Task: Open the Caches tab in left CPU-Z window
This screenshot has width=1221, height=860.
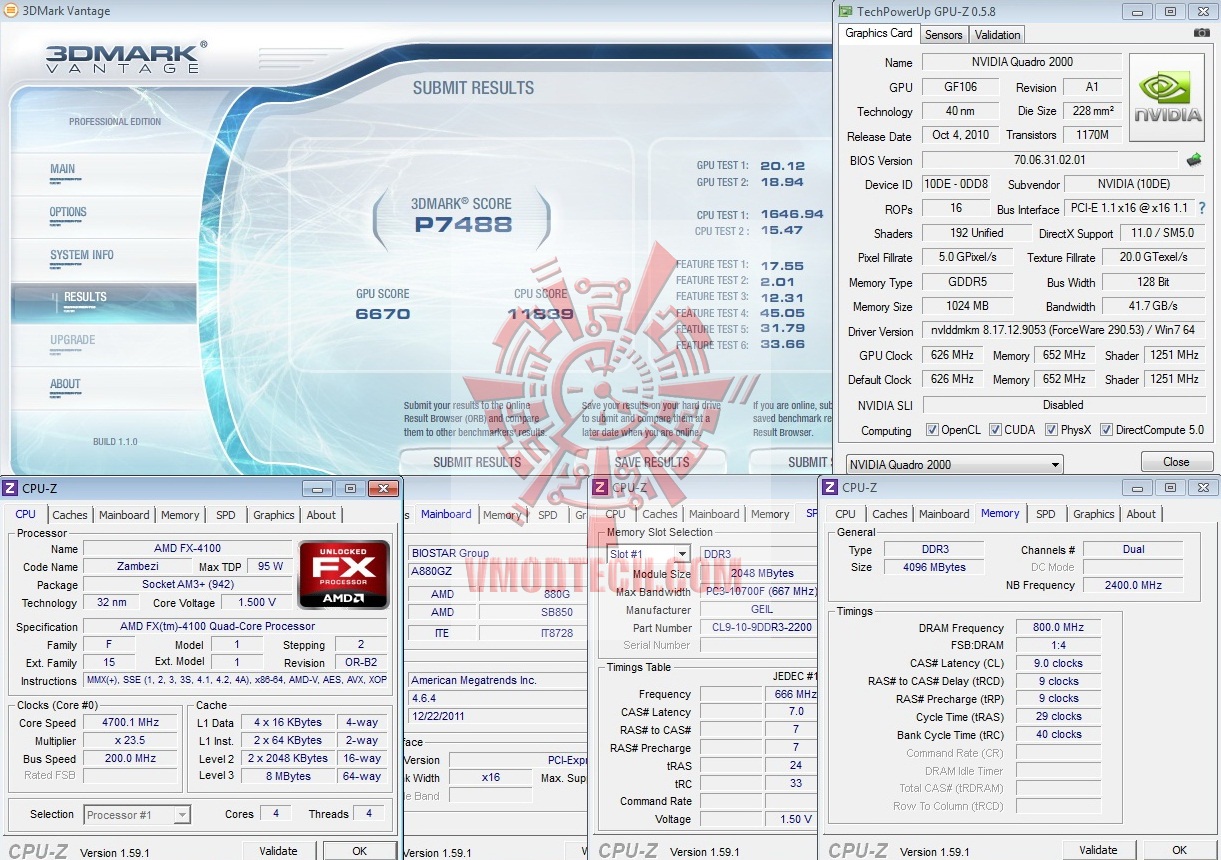Action: 70,515
